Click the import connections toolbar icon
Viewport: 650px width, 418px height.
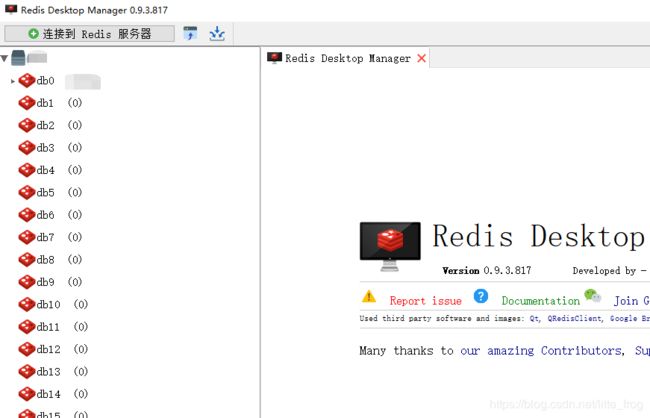point(191,34)
